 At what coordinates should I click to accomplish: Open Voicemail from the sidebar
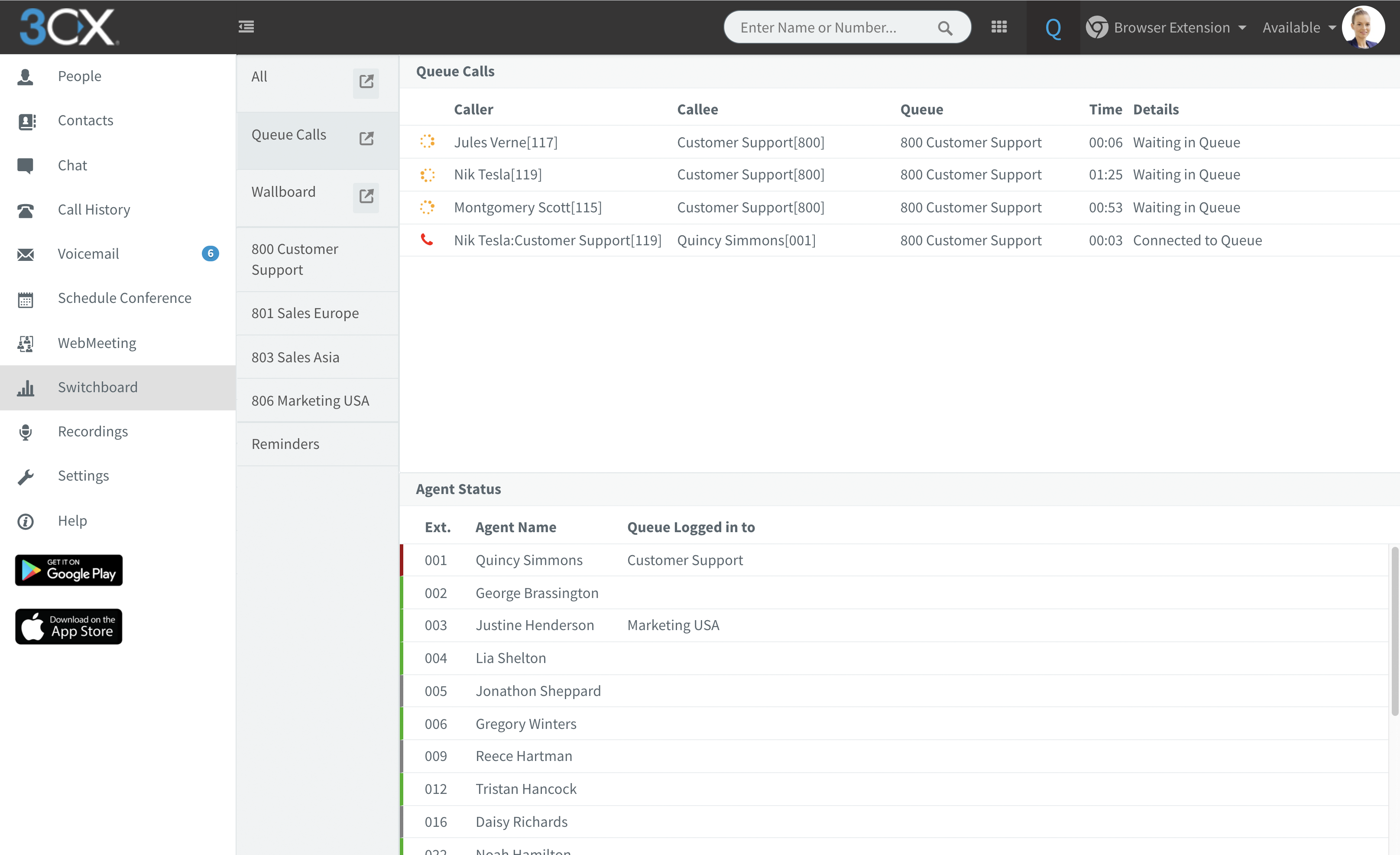[x=88, y=254]
